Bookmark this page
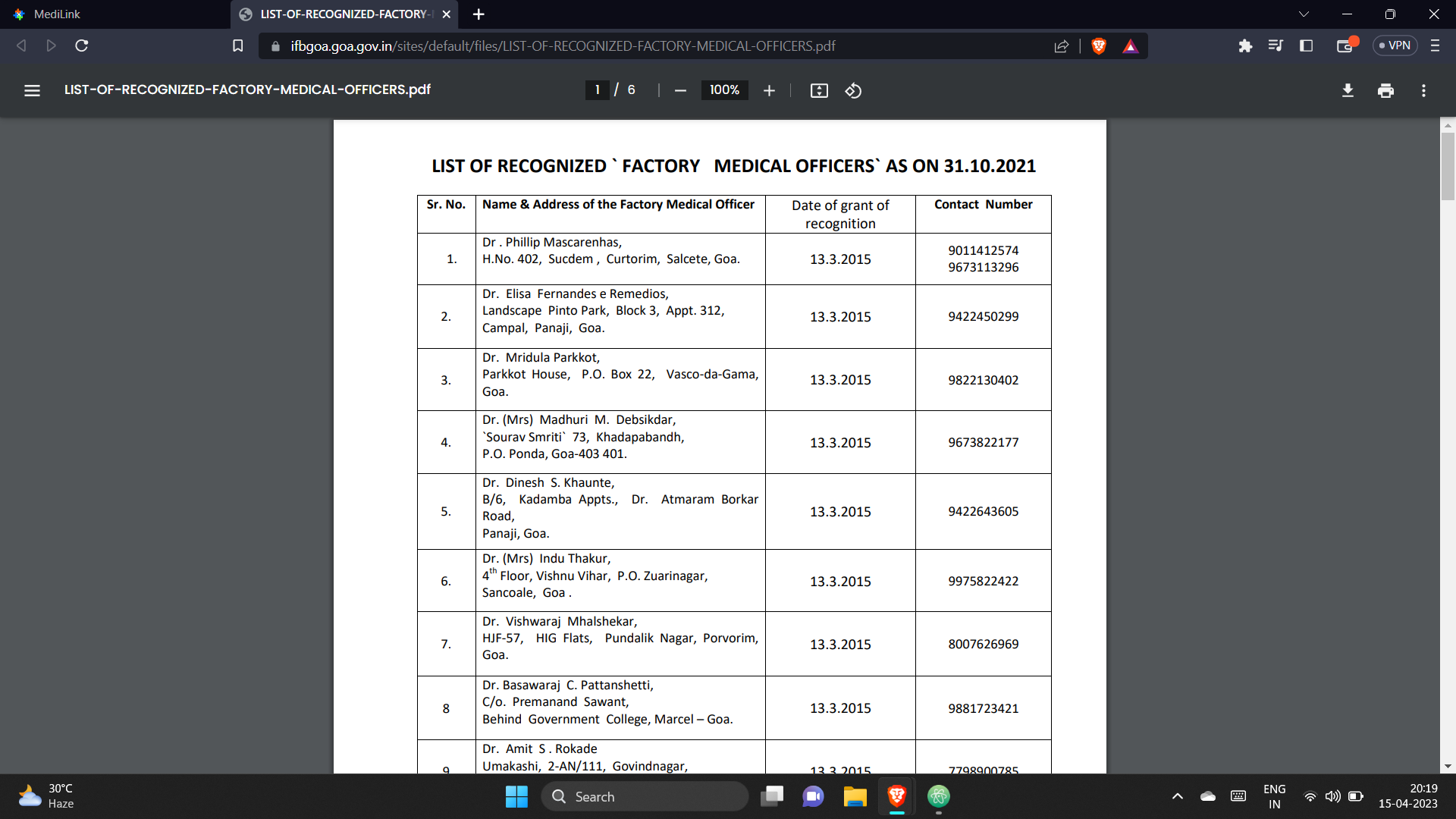 point(237,46)
